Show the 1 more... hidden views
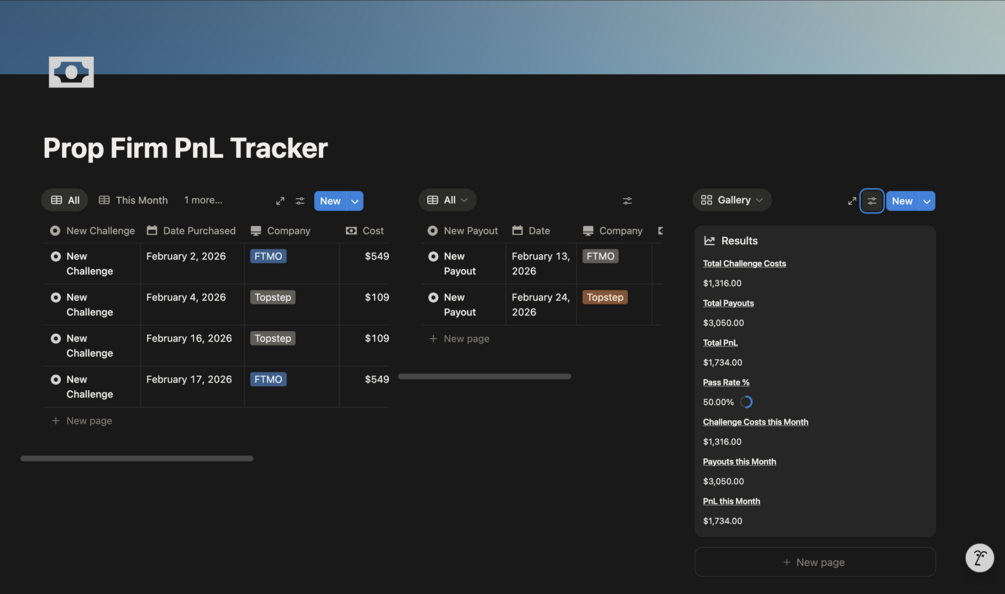The width and height of the screenshot is (1005, 594). coord(203,200)
